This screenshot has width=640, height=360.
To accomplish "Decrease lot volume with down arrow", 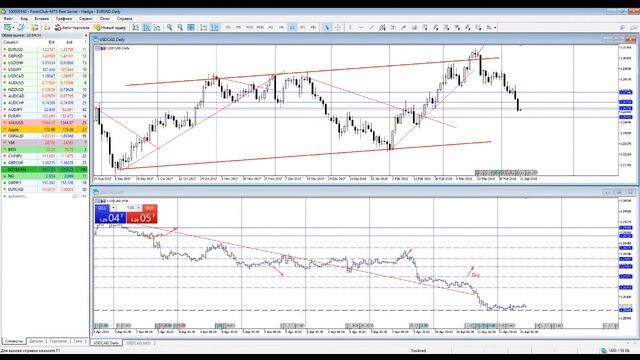I will click(x=114, y=208).
